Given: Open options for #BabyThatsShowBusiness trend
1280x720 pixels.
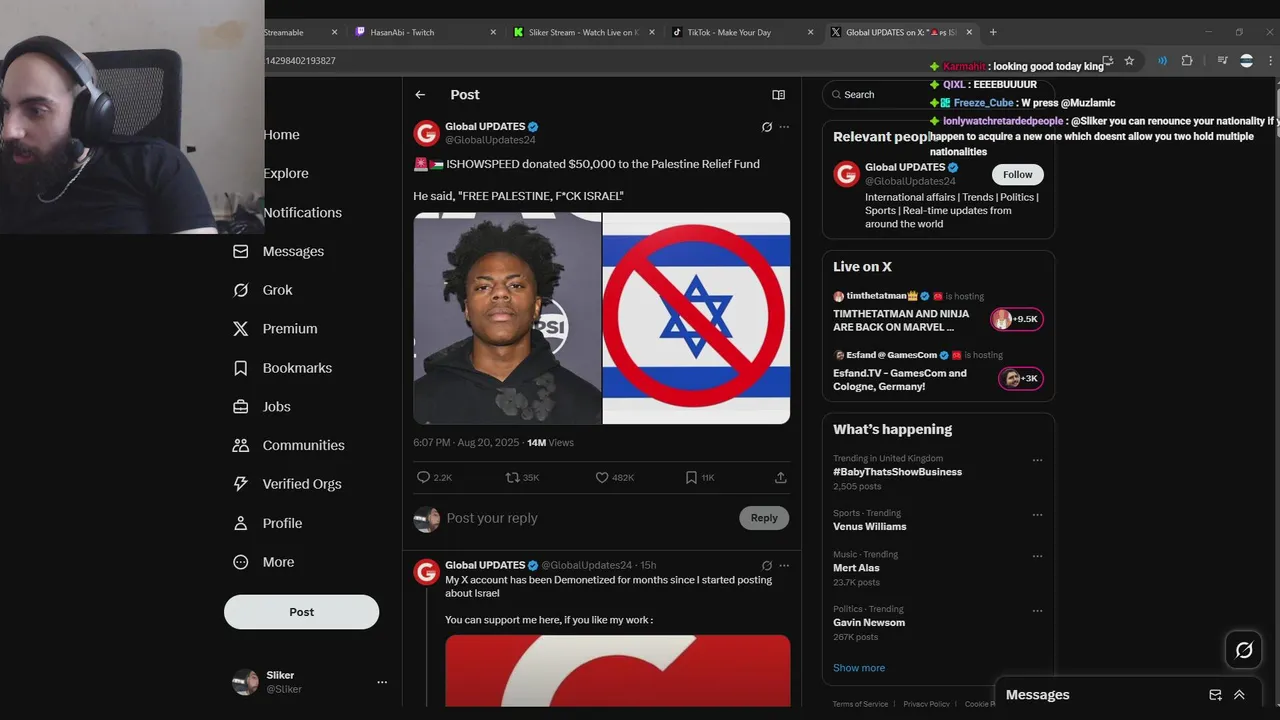Looking at the screenshot, I should coord(1037,461).
